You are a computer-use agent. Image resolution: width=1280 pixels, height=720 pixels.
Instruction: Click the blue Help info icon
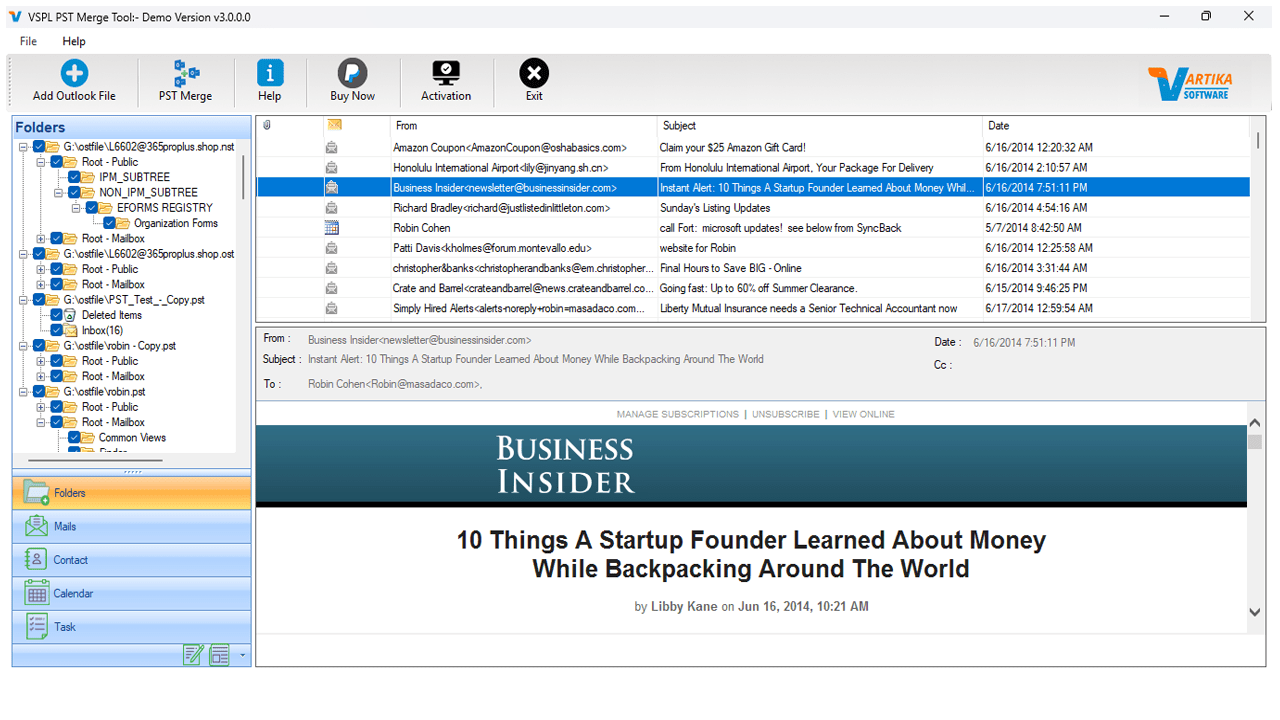pos(270,74)
